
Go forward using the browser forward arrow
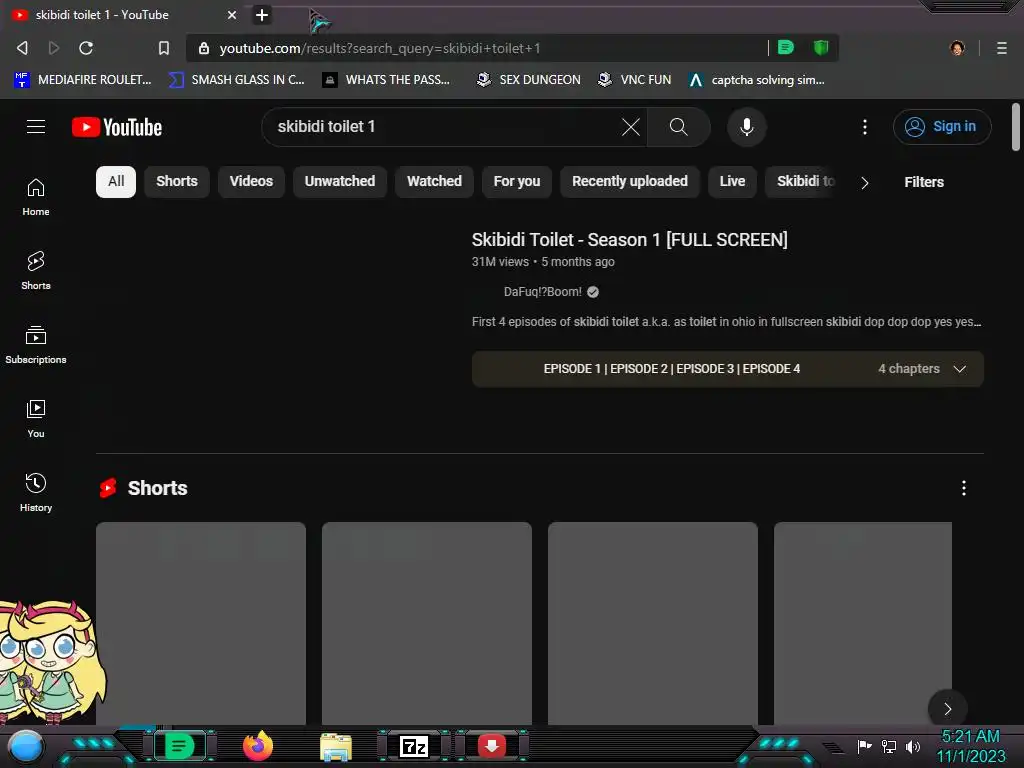pyautogui.click(x=54, y=48)
